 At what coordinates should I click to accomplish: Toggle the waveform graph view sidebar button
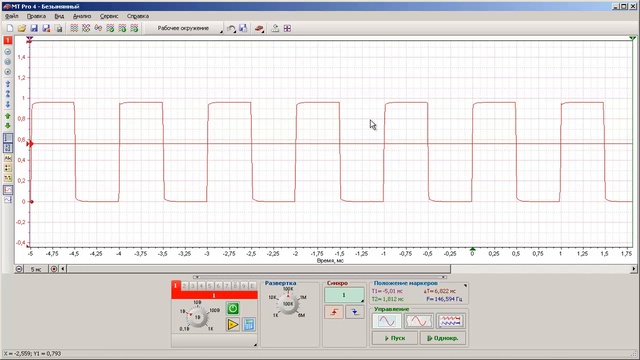[8, 190]
